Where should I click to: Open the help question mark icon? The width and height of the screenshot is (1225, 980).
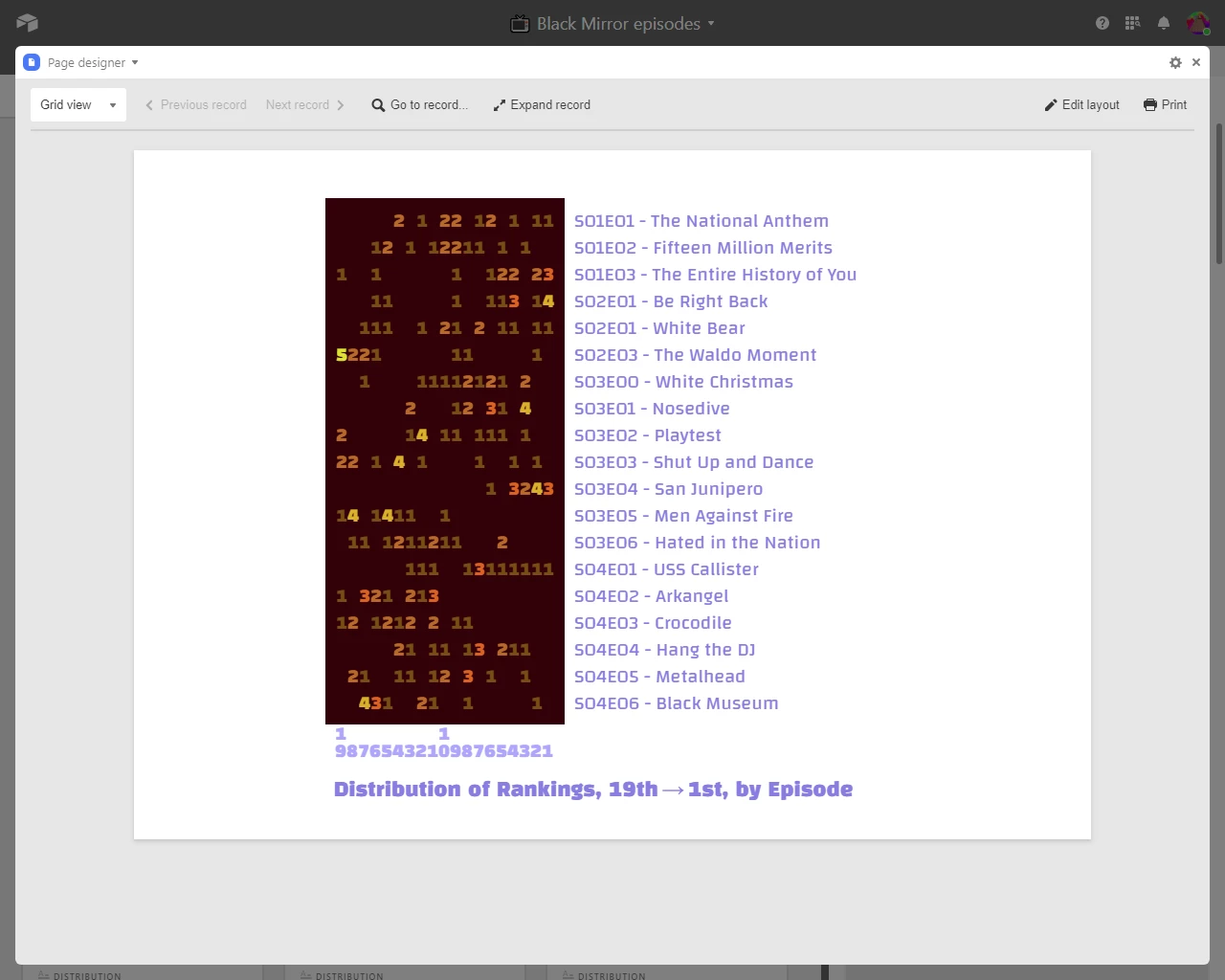(x=1102, y=23)
